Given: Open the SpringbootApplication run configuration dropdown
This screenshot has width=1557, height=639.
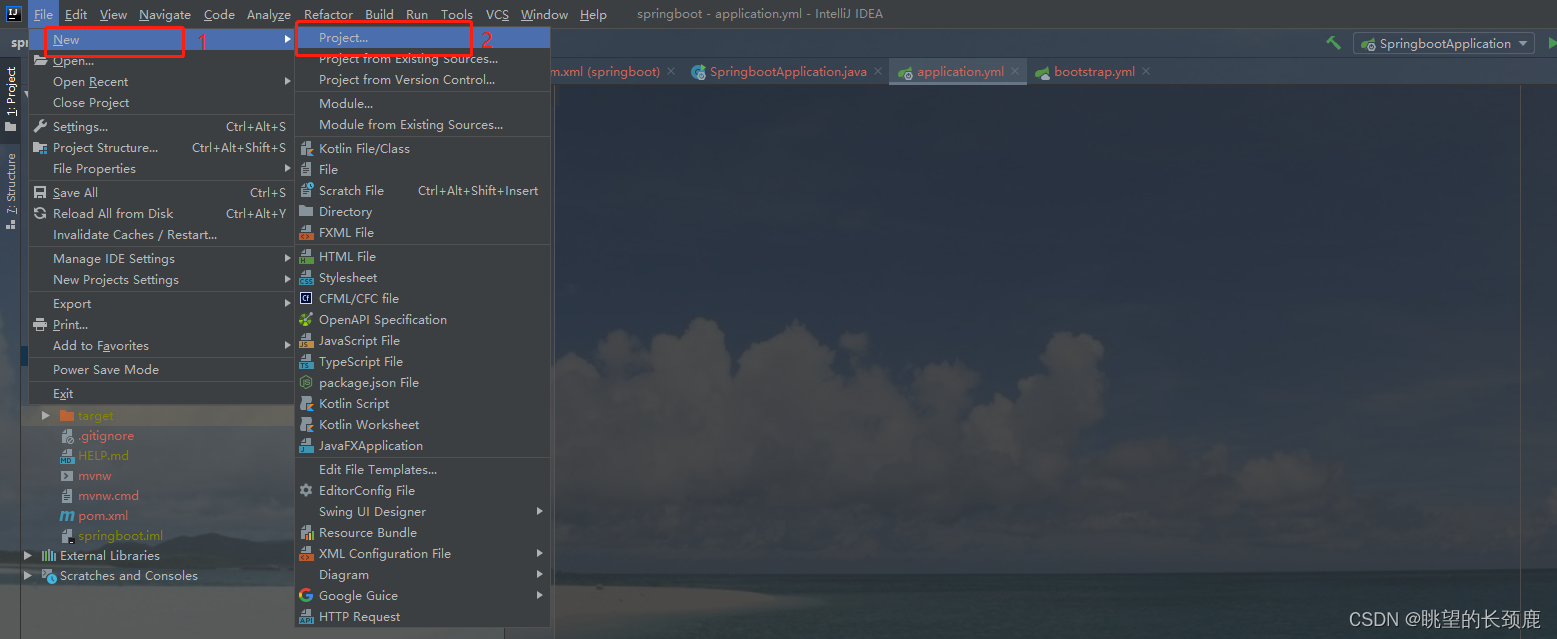Looking at the screenshot, I should [x=1443, y=43].
